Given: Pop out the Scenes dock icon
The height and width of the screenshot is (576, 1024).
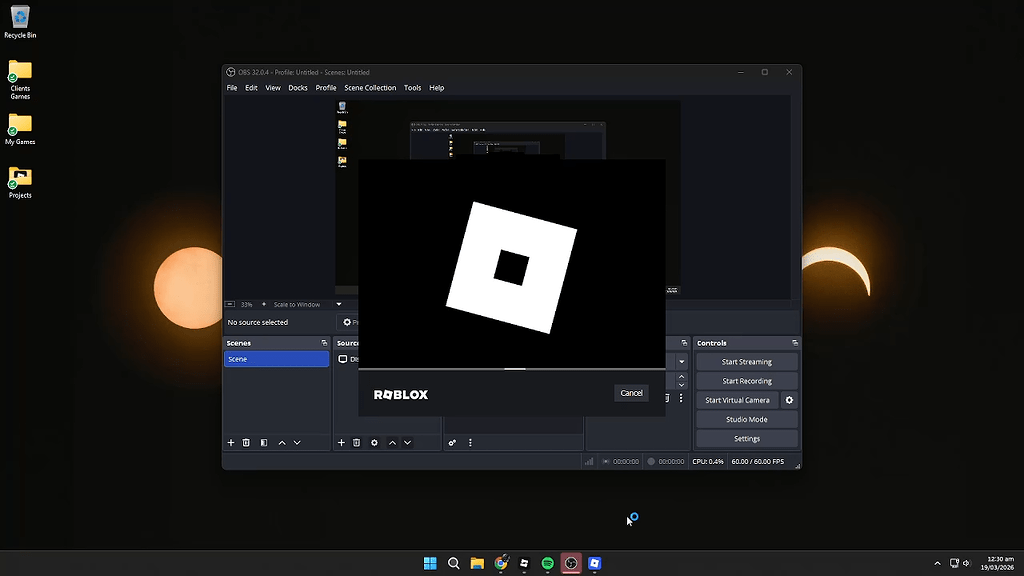Looking at the screenshot, I should pyautogui.click(x=324, y=343).
